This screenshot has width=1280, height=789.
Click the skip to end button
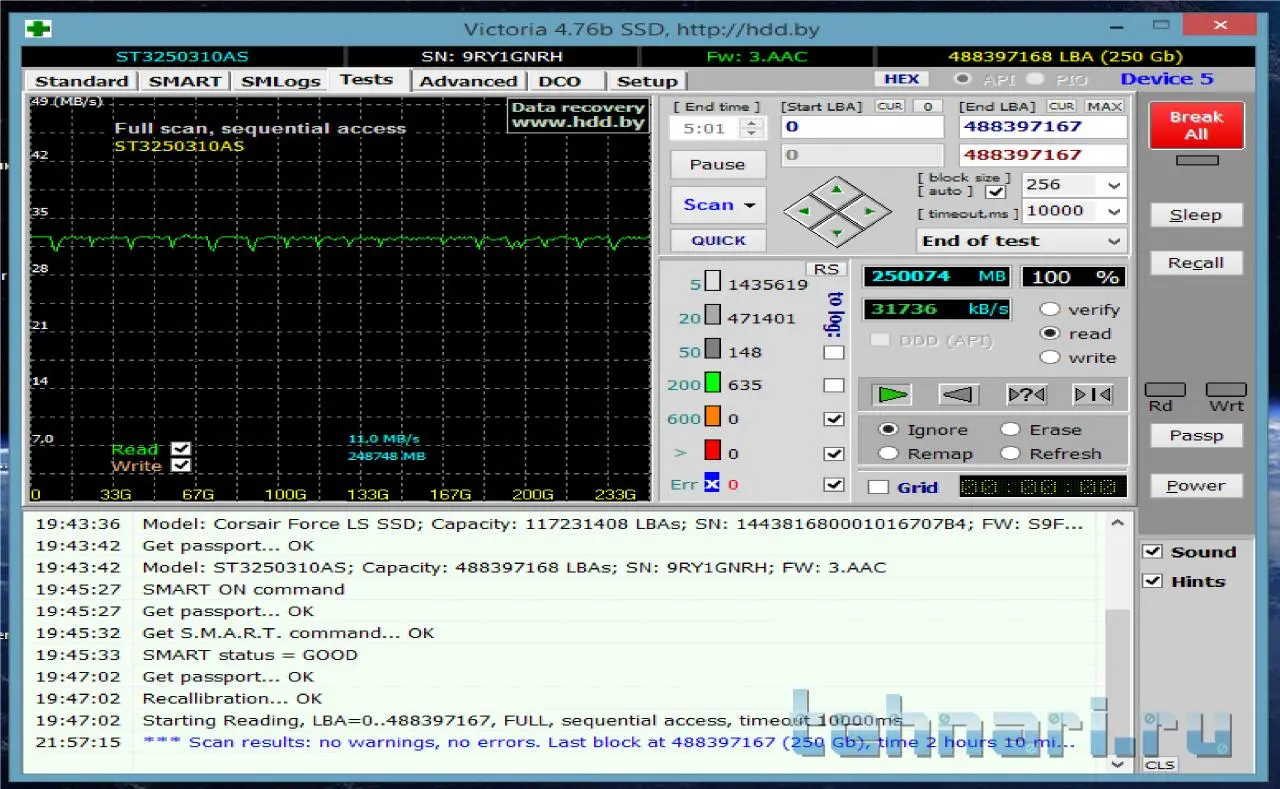tap(1092, 395)
